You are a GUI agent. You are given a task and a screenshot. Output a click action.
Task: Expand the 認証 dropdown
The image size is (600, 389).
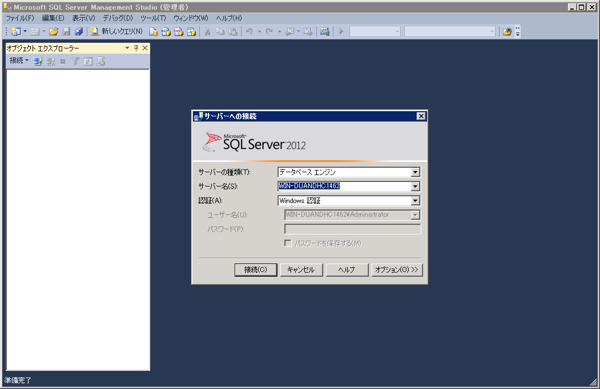pos(415,200)
